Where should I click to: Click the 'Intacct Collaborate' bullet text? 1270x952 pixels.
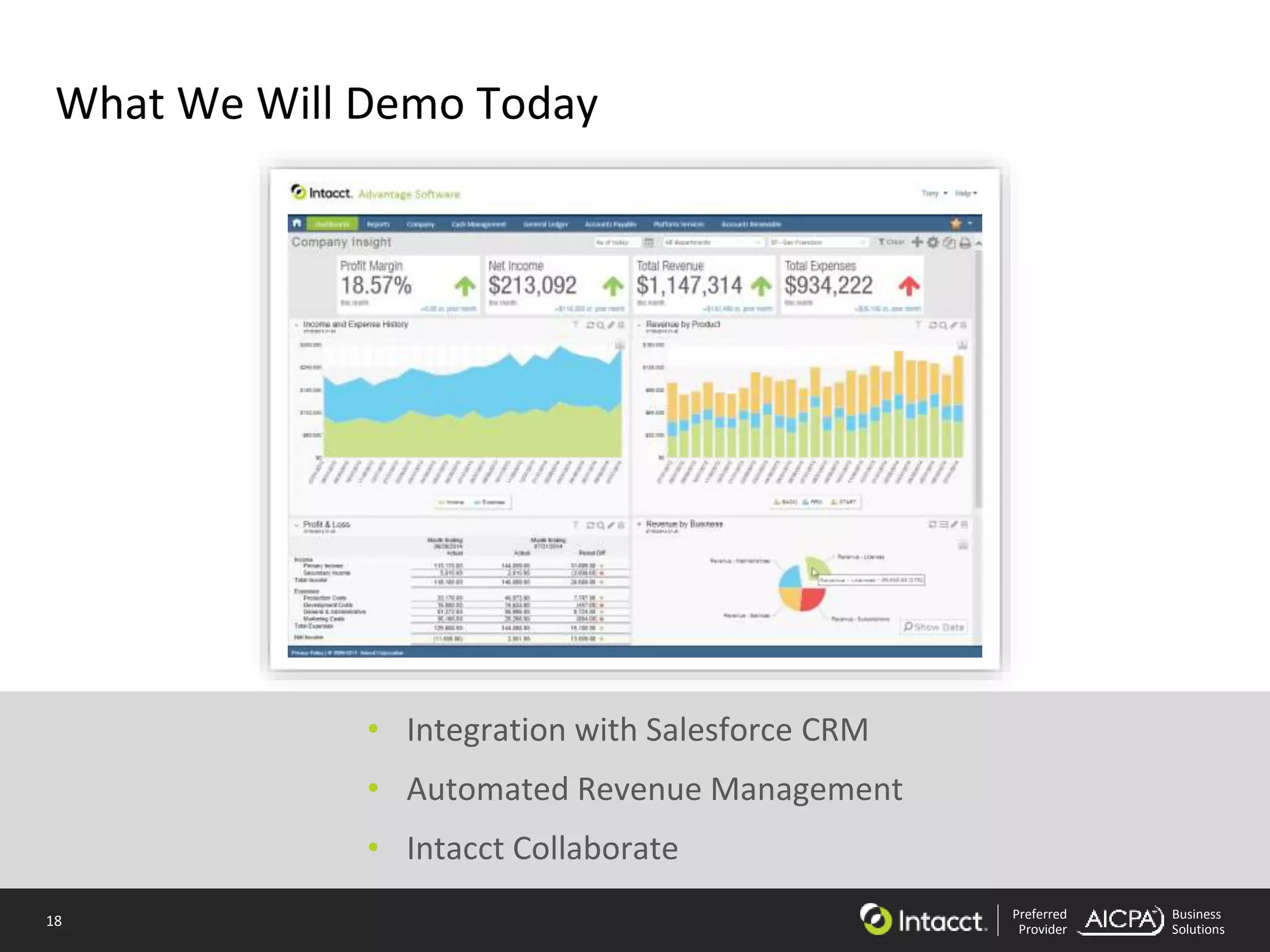click(543, 848)
